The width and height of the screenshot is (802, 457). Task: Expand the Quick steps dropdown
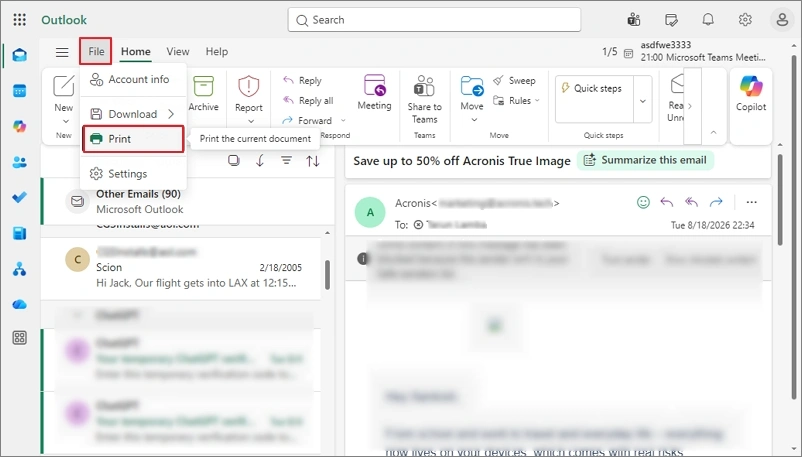coord(643,101)
